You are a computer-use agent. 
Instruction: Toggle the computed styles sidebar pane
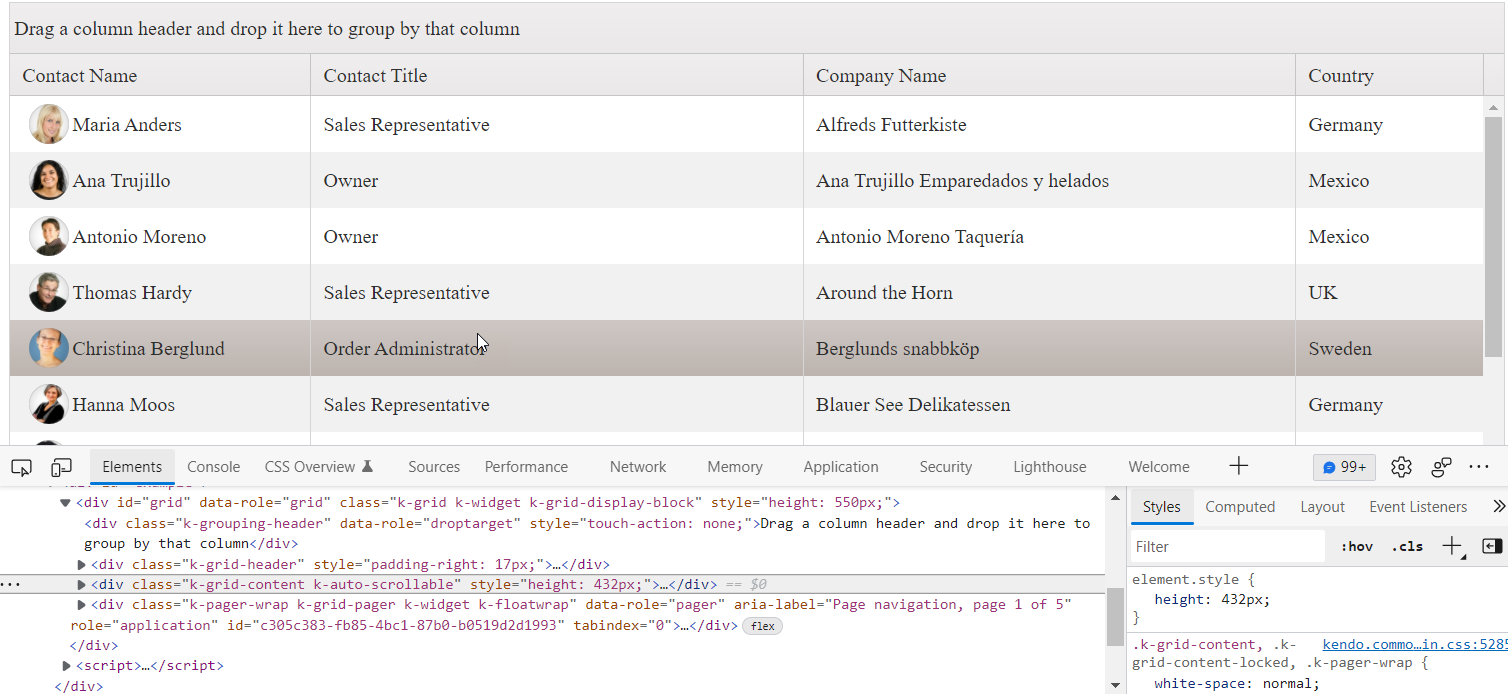point(1492,546)
